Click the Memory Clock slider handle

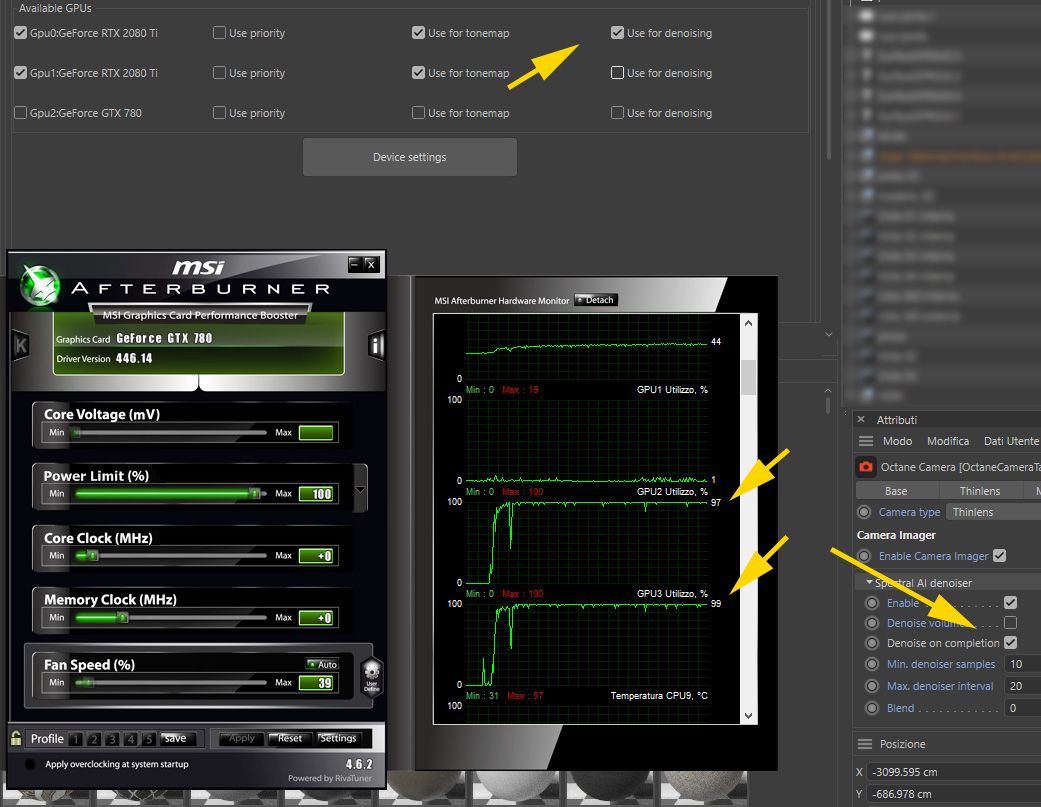122,618
